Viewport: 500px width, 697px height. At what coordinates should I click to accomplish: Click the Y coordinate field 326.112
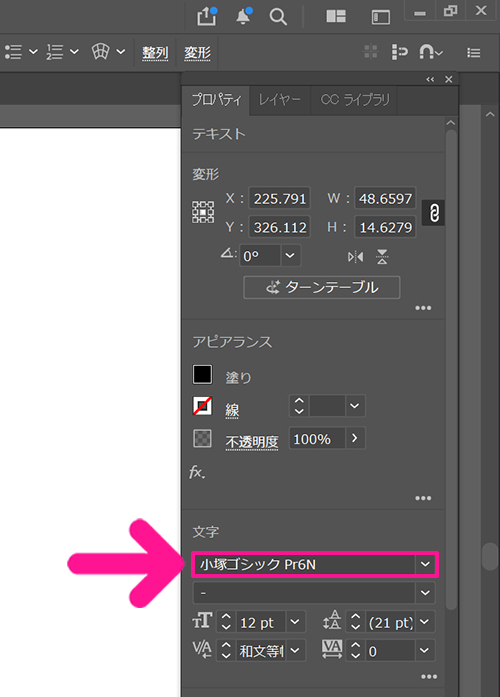coord(280,227)
